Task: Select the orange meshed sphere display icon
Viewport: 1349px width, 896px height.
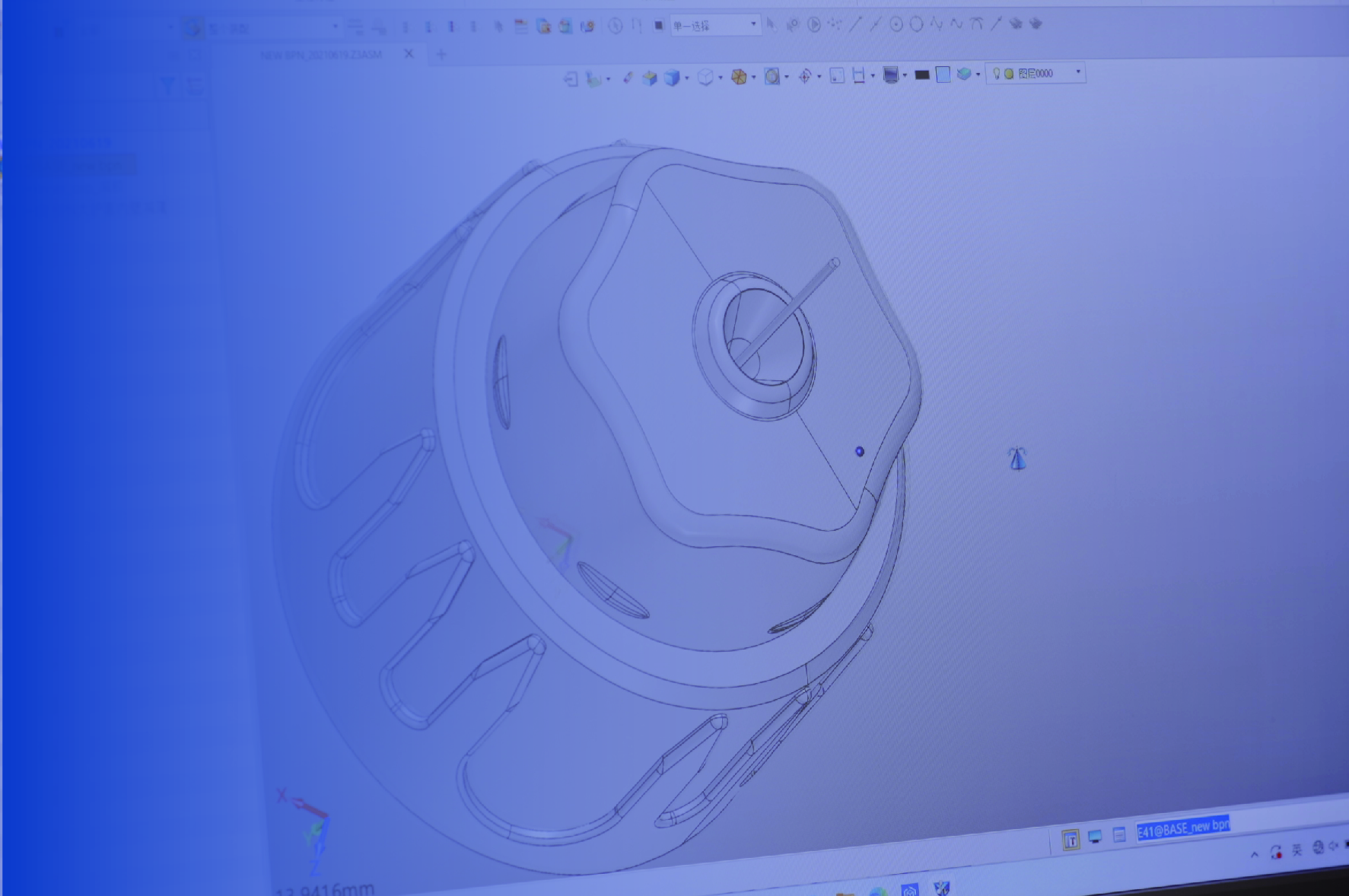Action: 738,77
